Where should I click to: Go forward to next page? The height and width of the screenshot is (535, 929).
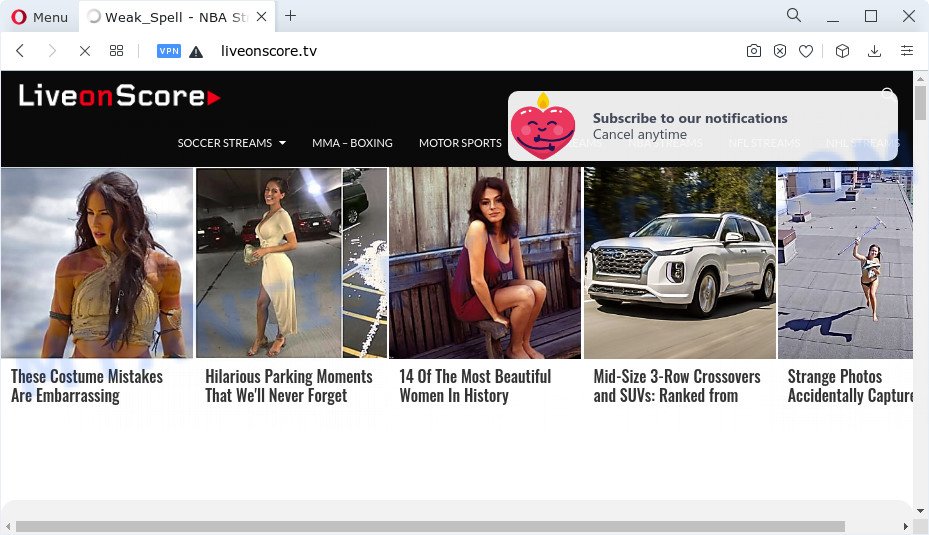[x=52, y=51]
